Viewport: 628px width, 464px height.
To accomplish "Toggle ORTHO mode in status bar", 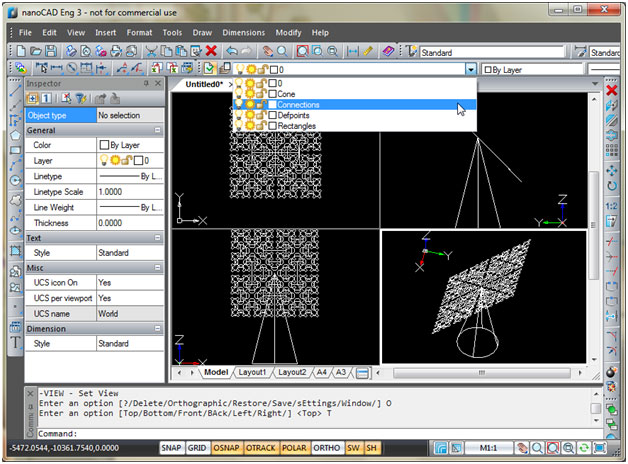I will 326,448.
